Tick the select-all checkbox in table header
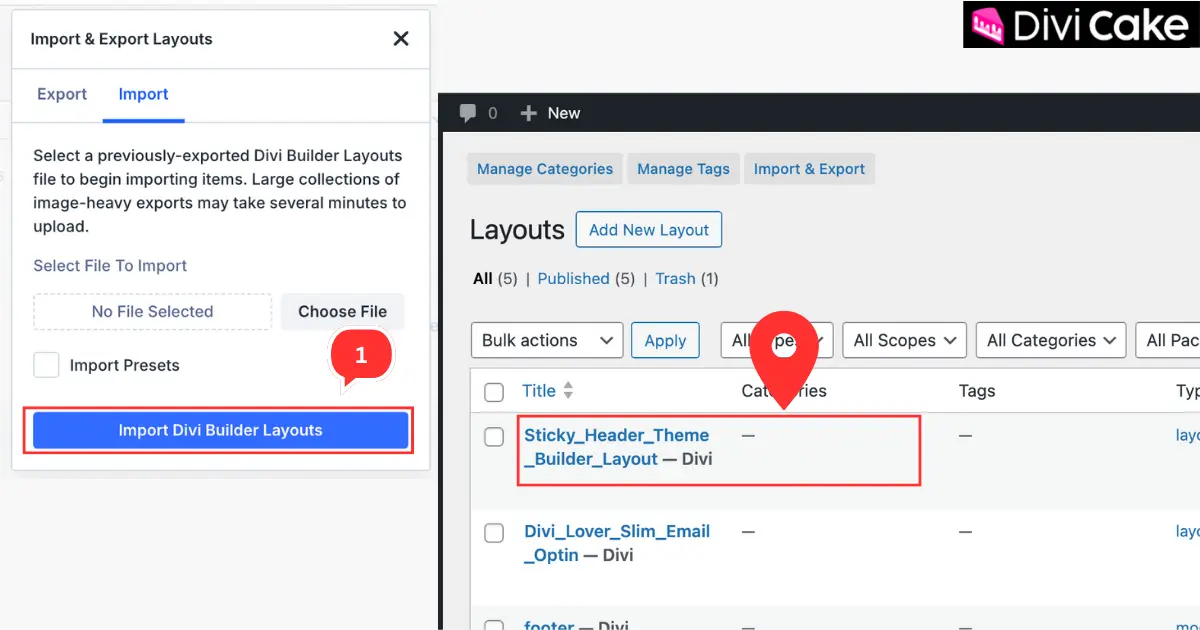 point(494,392)
